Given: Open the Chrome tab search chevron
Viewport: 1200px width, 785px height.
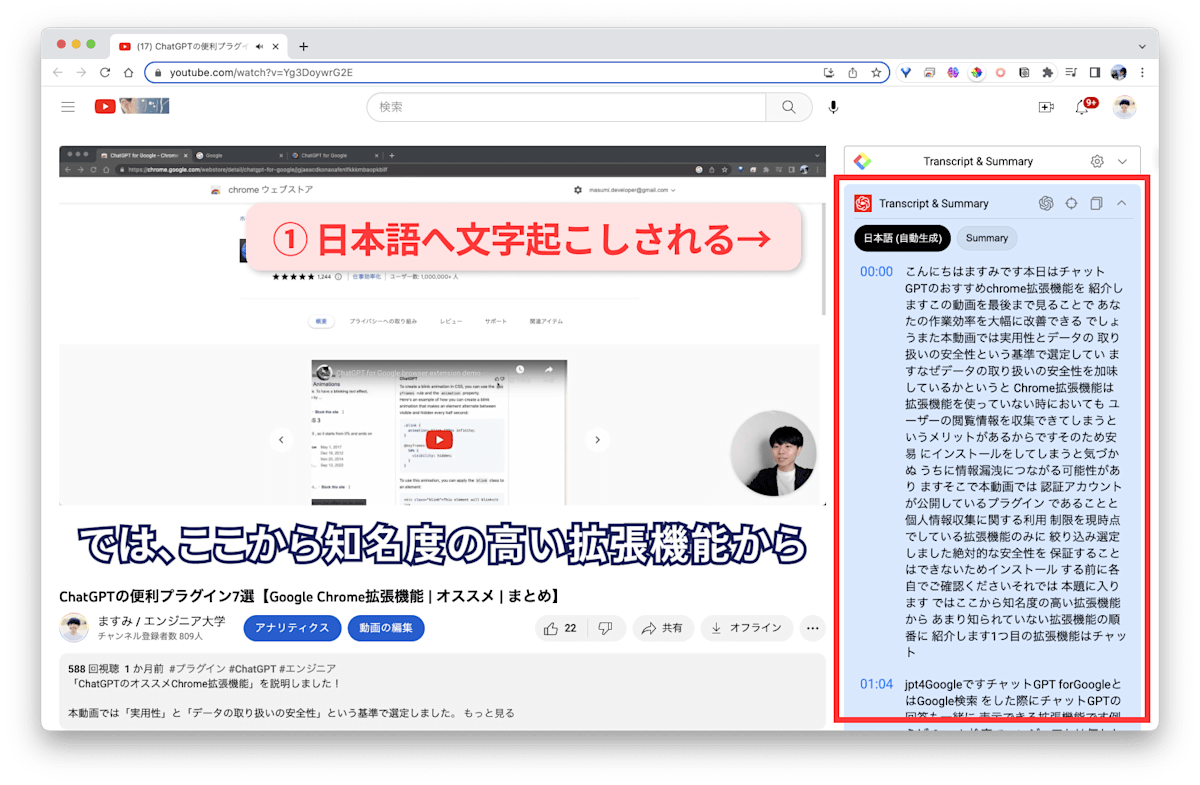Looking at the screenshot, I should click(x=1142, y=46).
